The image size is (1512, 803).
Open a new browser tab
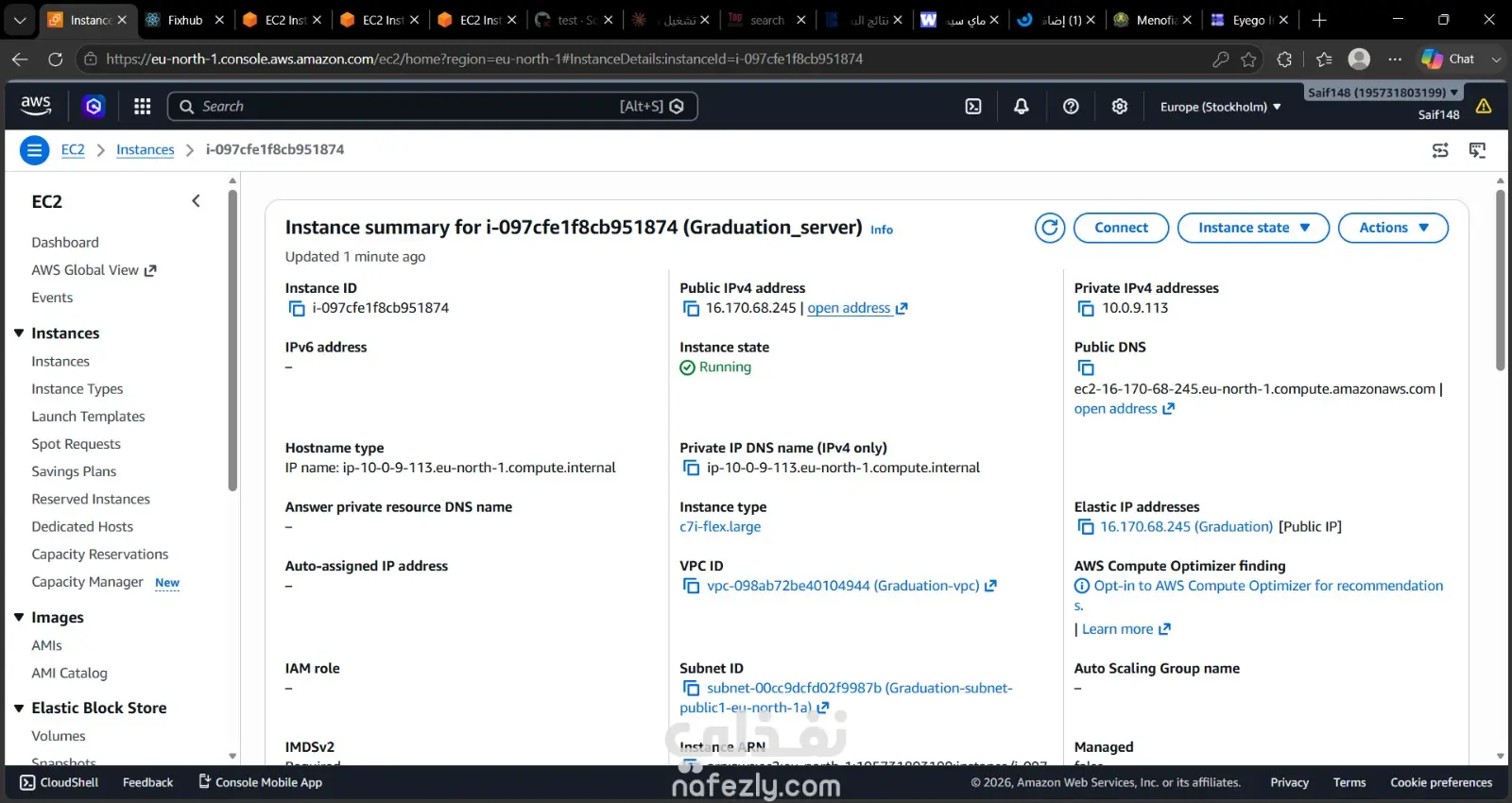[1319, 20]
